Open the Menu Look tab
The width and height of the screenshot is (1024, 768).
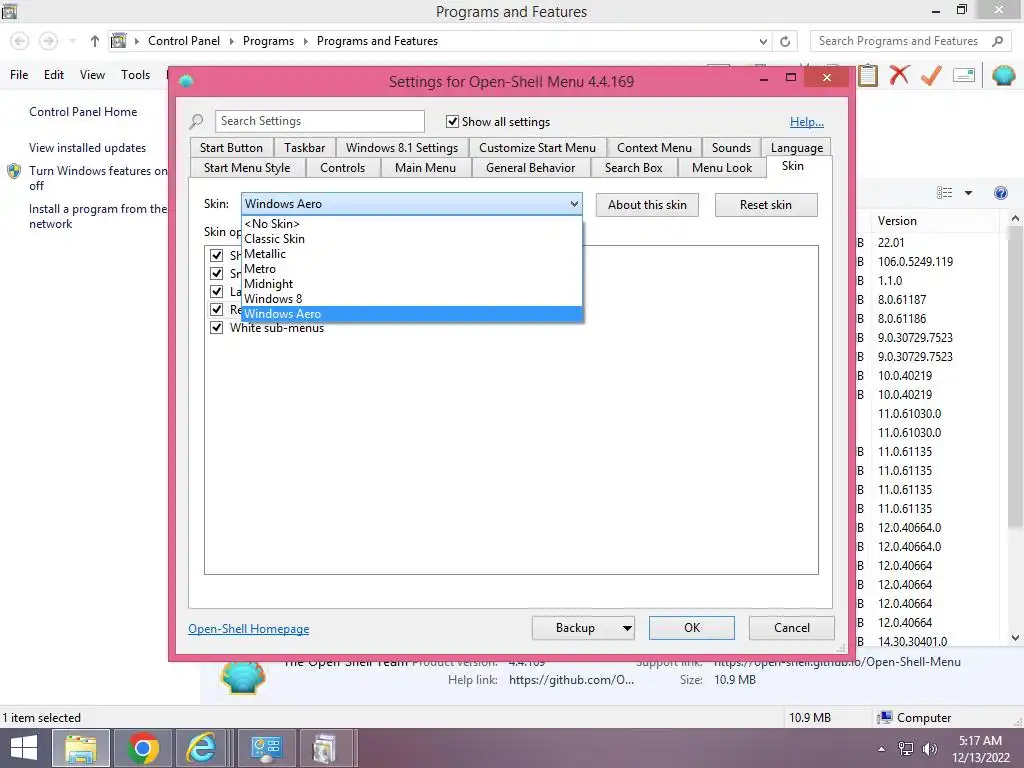722,168
